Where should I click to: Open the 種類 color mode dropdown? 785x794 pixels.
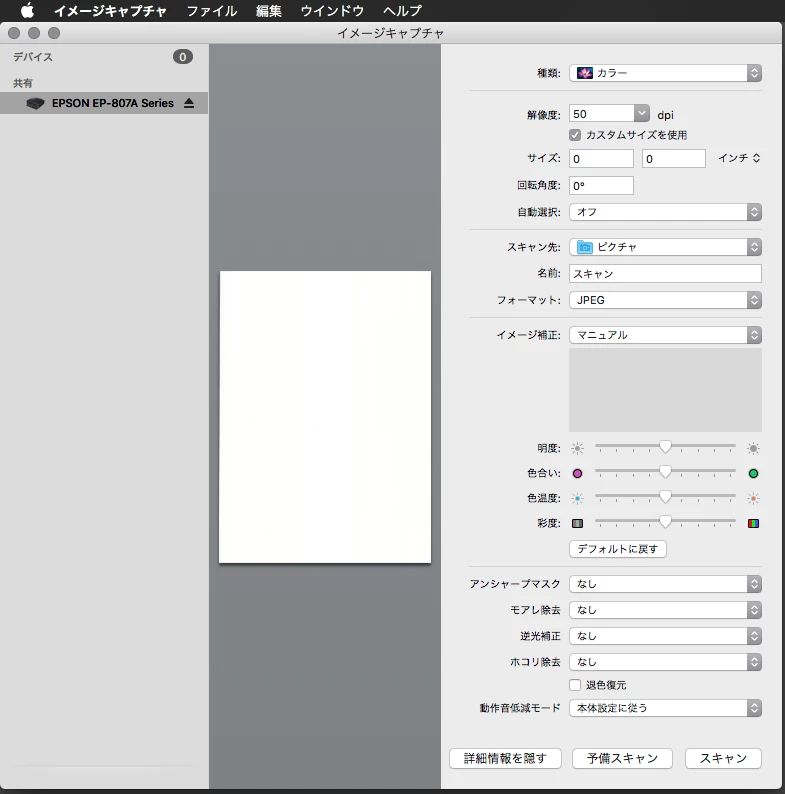(x=665, y=73)
